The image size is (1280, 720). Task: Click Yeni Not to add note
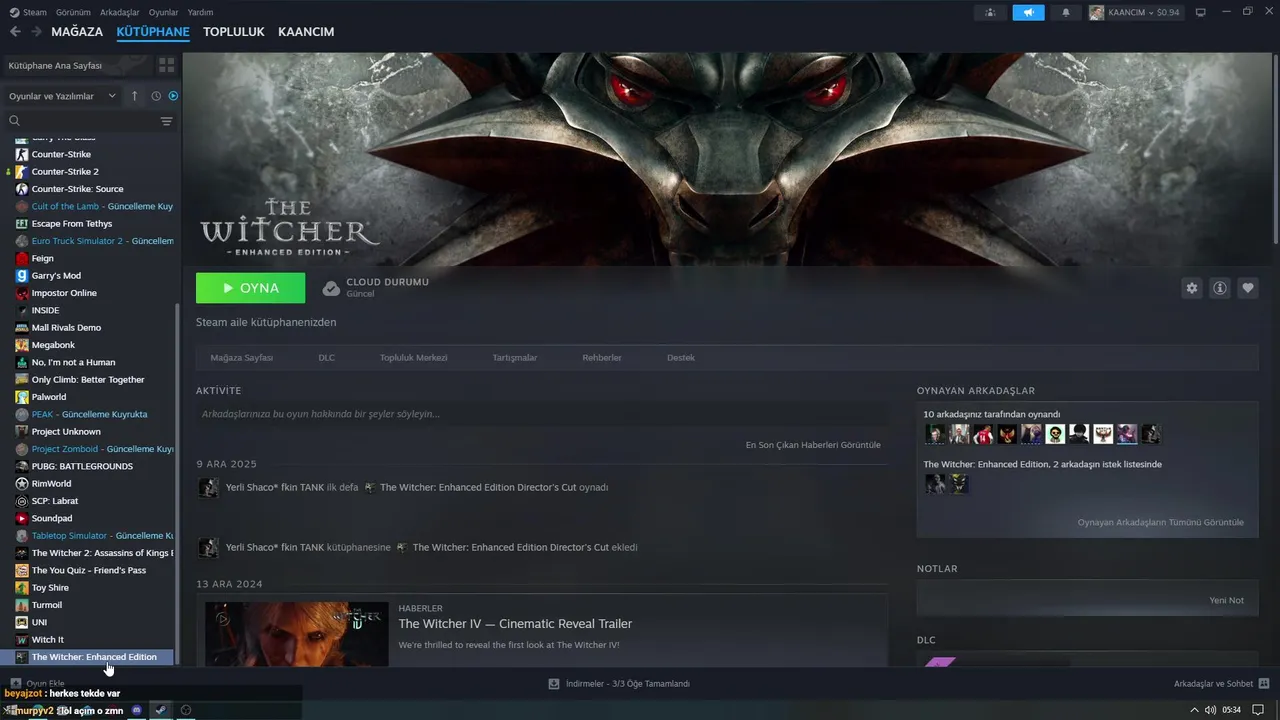click(x=1227, y=600)
